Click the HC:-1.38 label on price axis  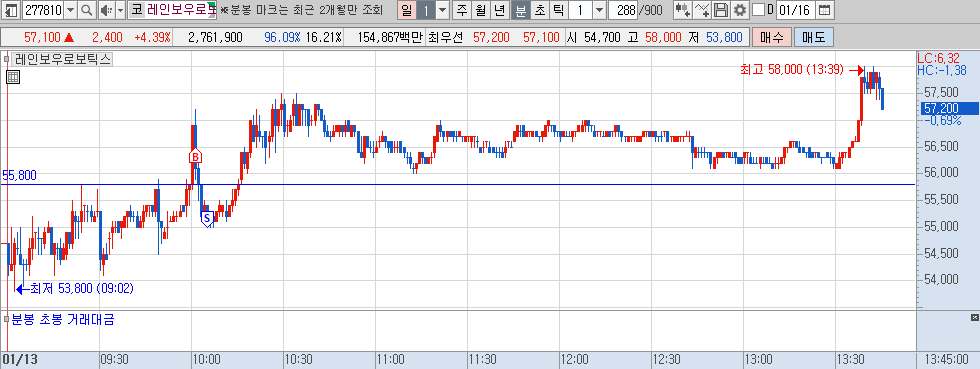(941, 71)
